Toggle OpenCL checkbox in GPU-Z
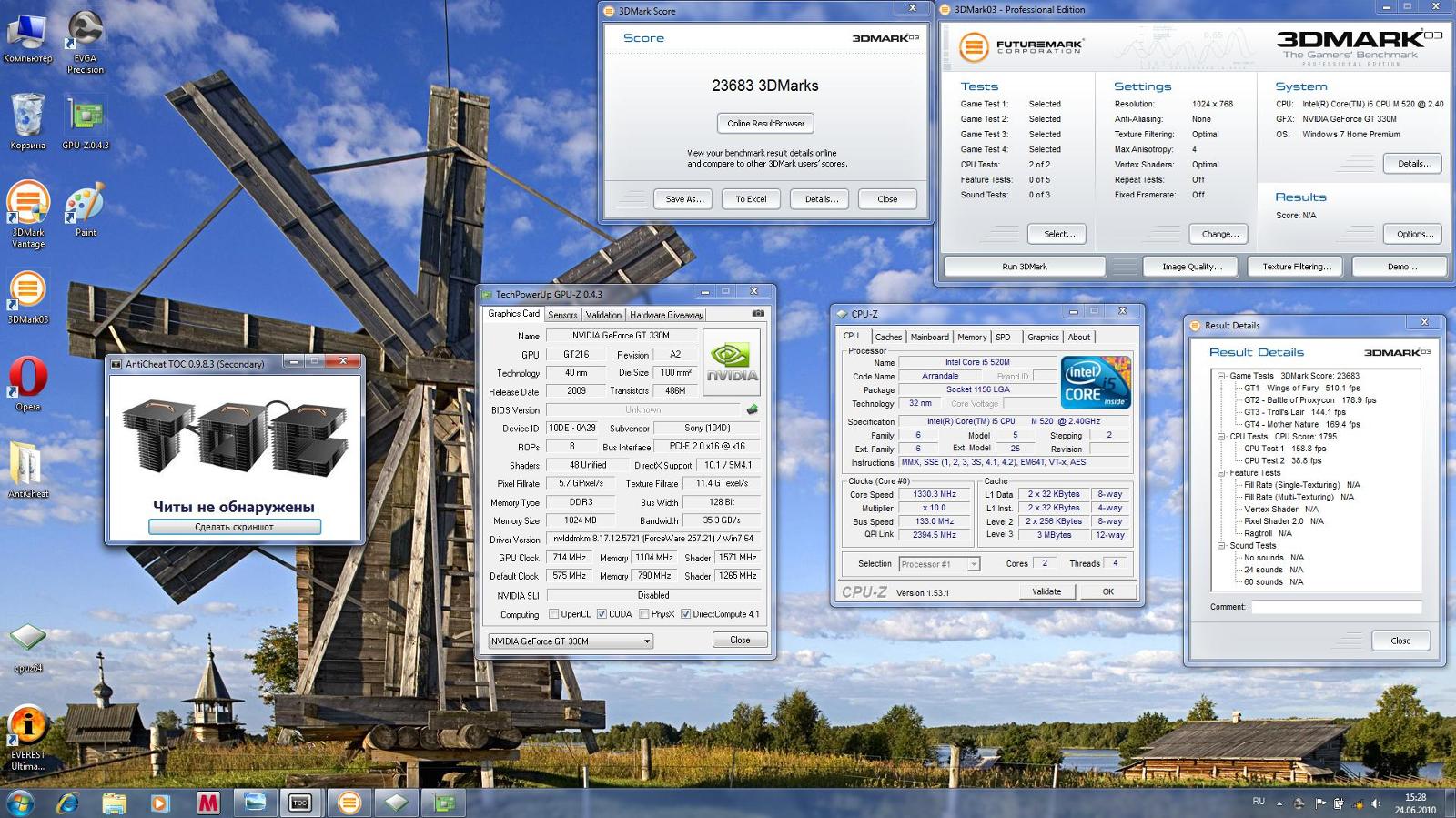This screenshot has height=818, width=1456. tap(553, 614)
